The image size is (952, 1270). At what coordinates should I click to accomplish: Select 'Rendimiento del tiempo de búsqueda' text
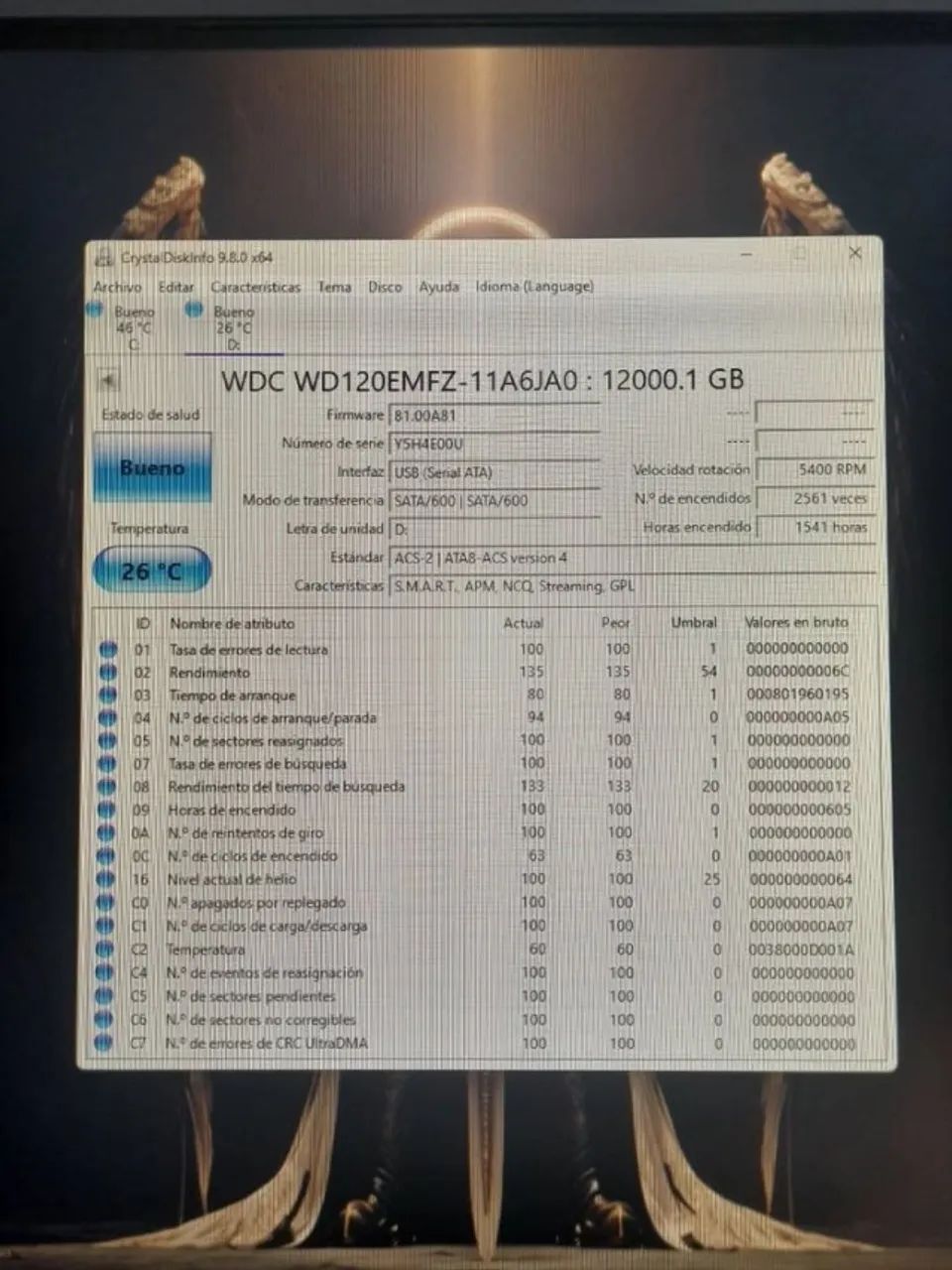click(286, 787)
